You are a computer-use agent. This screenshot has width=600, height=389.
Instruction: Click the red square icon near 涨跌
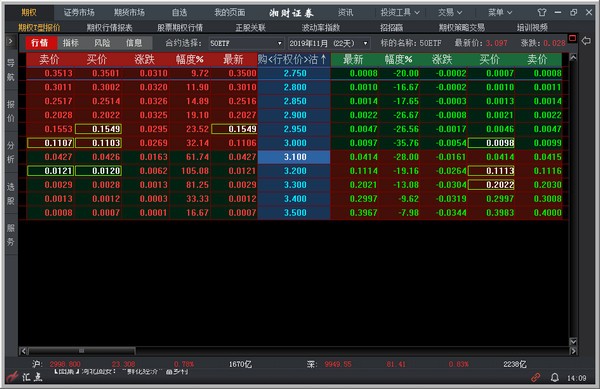pos(572,38)
